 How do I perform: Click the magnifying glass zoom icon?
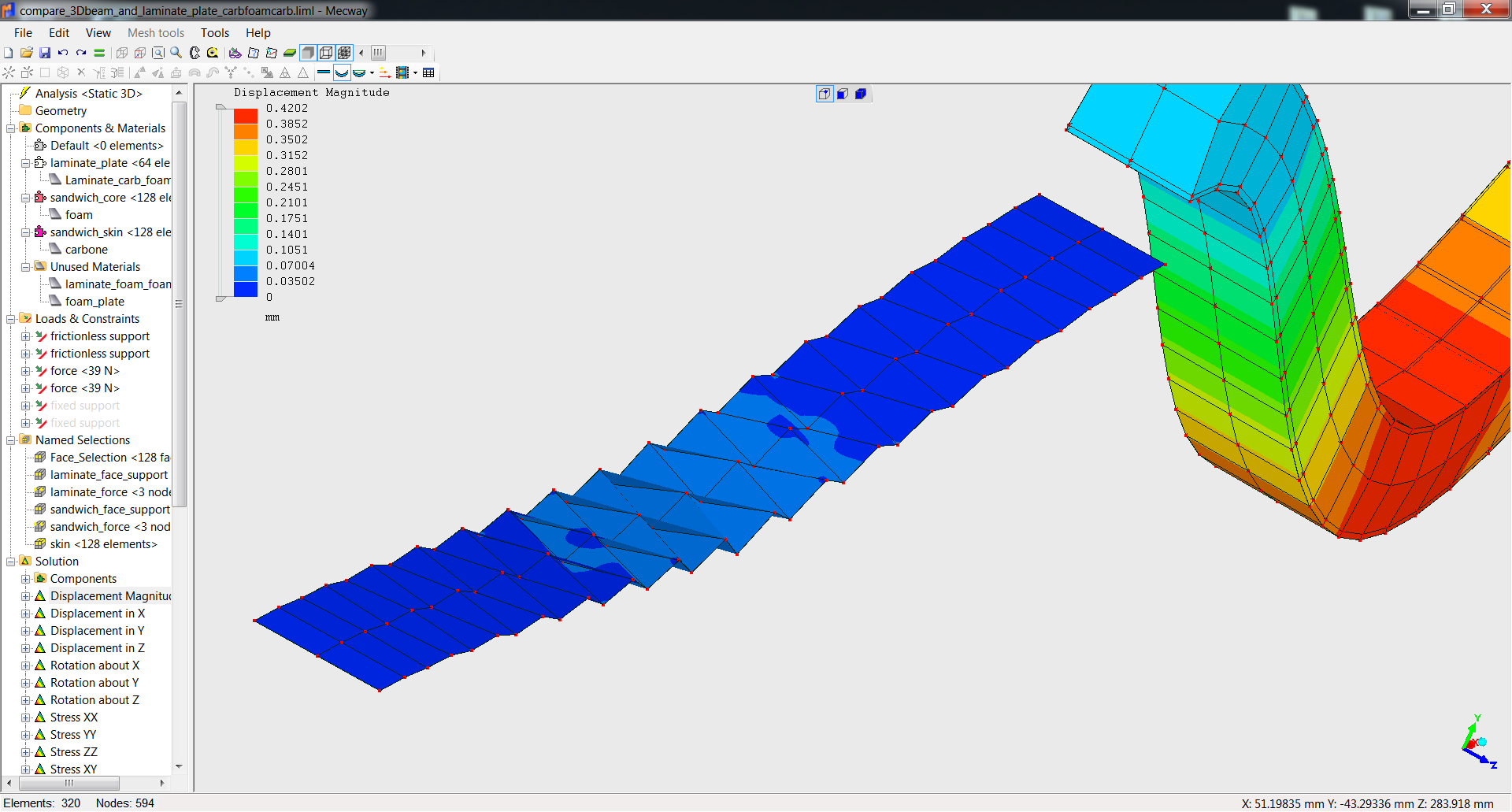tap(176, 53)
